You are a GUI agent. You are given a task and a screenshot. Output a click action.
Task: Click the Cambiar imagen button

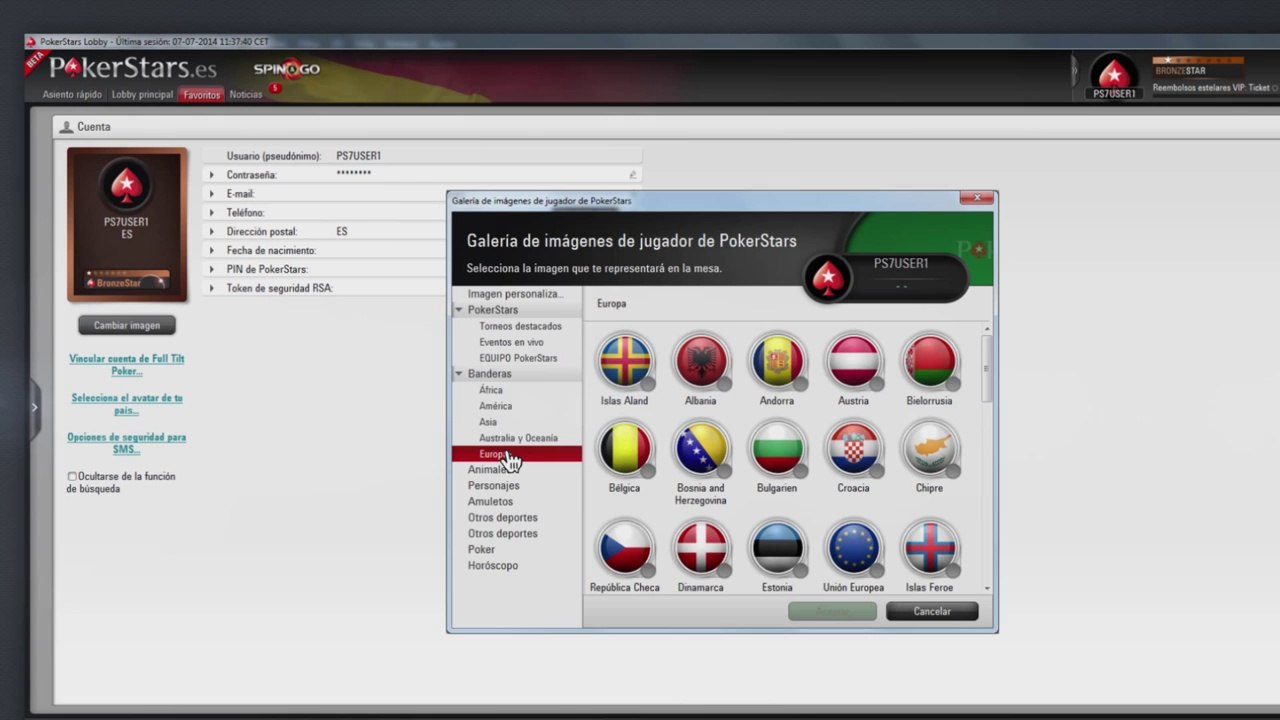point(127,325)
